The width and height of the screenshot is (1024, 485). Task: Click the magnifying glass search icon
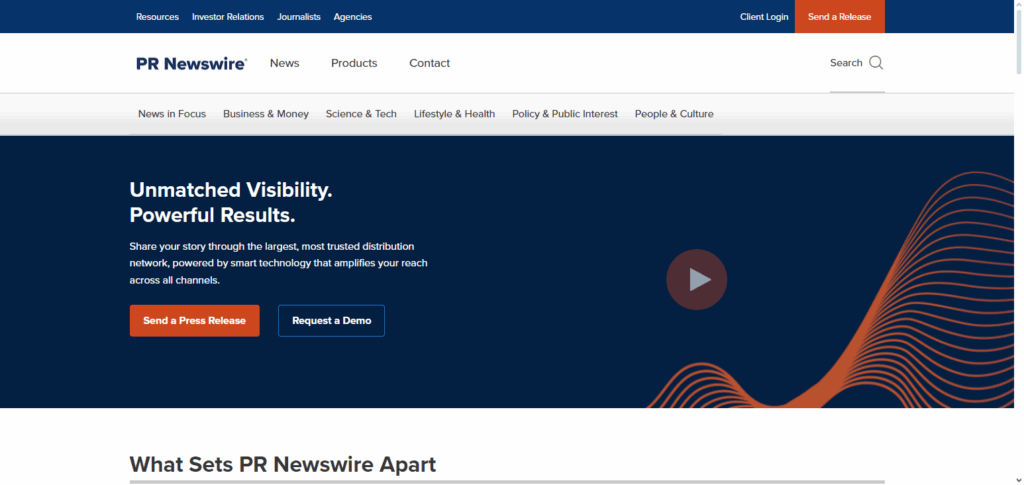[876, 63]
